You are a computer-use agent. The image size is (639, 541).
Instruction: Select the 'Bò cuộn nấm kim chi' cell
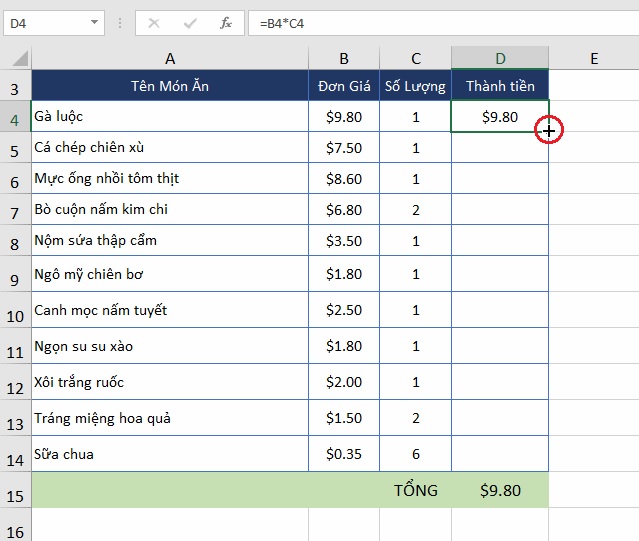(170, 209)
